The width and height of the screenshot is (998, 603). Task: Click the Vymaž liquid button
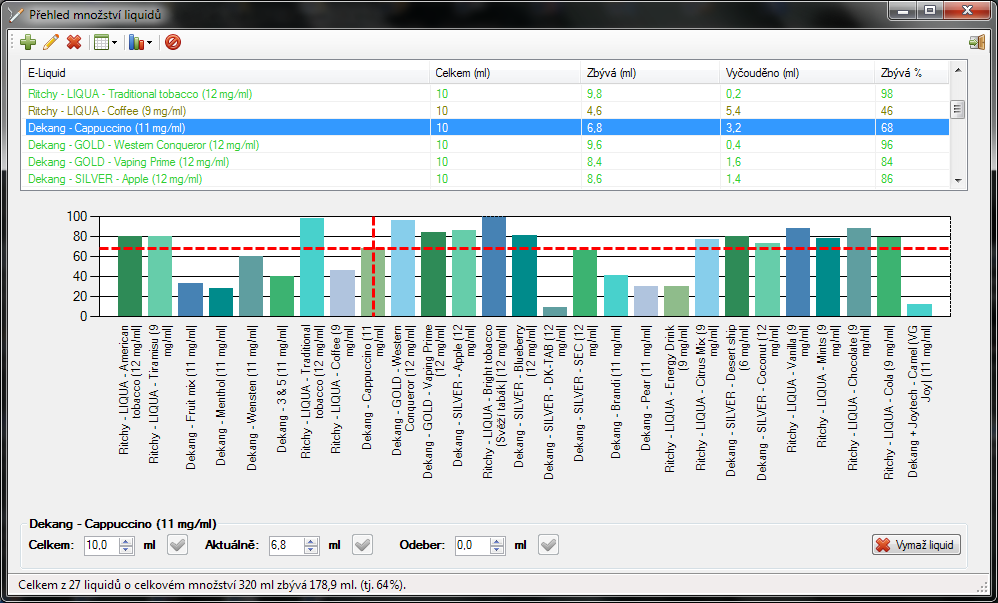tap(916, 545)
